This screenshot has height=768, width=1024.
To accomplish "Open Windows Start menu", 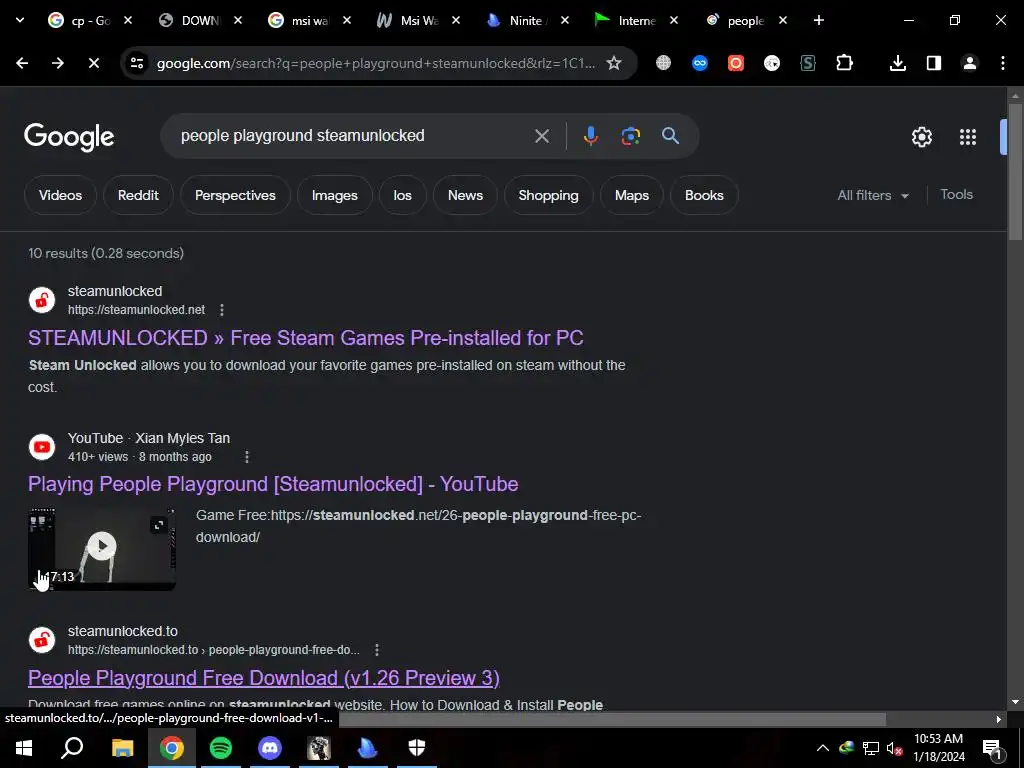I will pos(24,748).
